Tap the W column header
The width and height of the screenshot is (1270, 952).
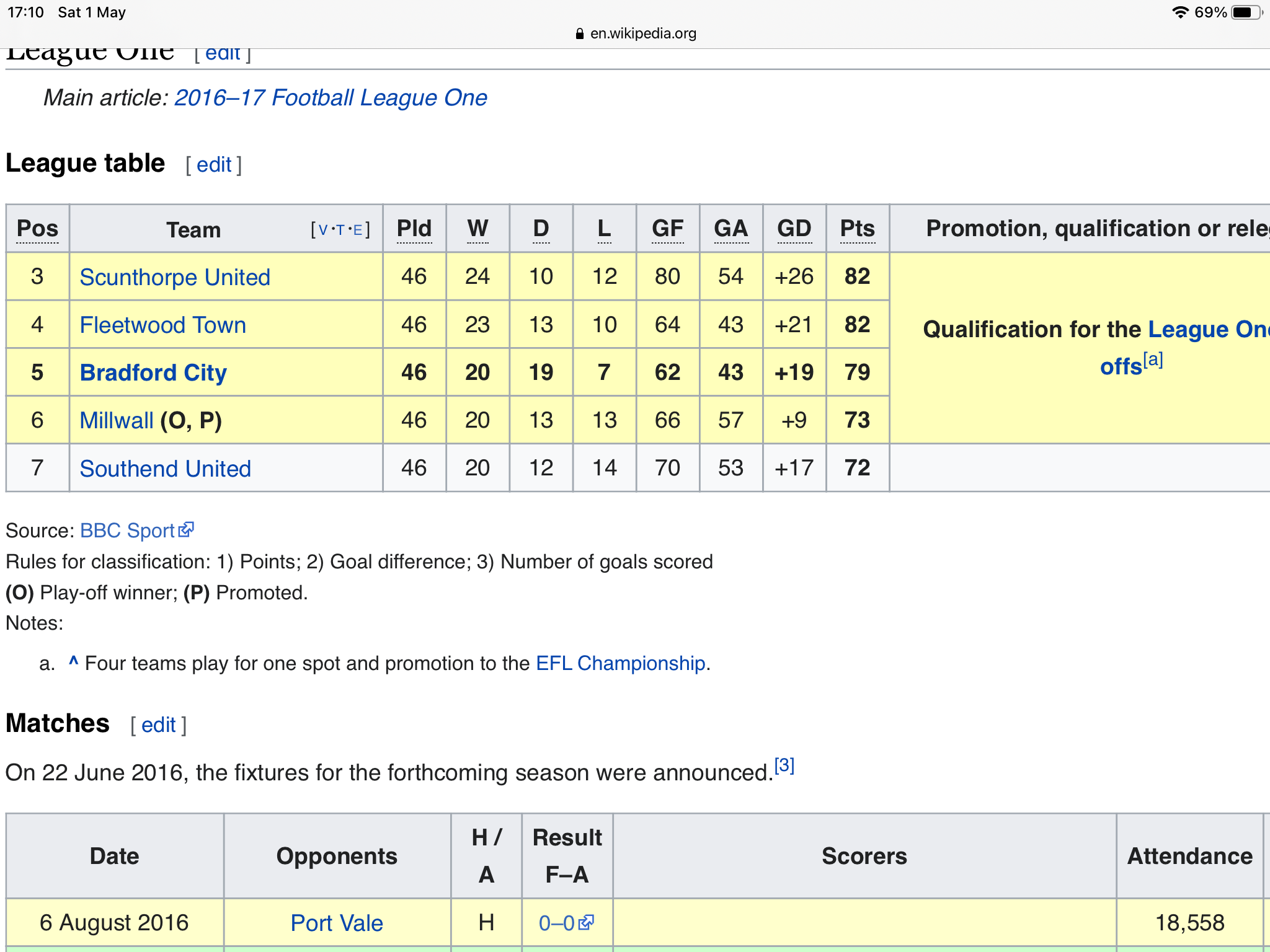click(477, 229)
